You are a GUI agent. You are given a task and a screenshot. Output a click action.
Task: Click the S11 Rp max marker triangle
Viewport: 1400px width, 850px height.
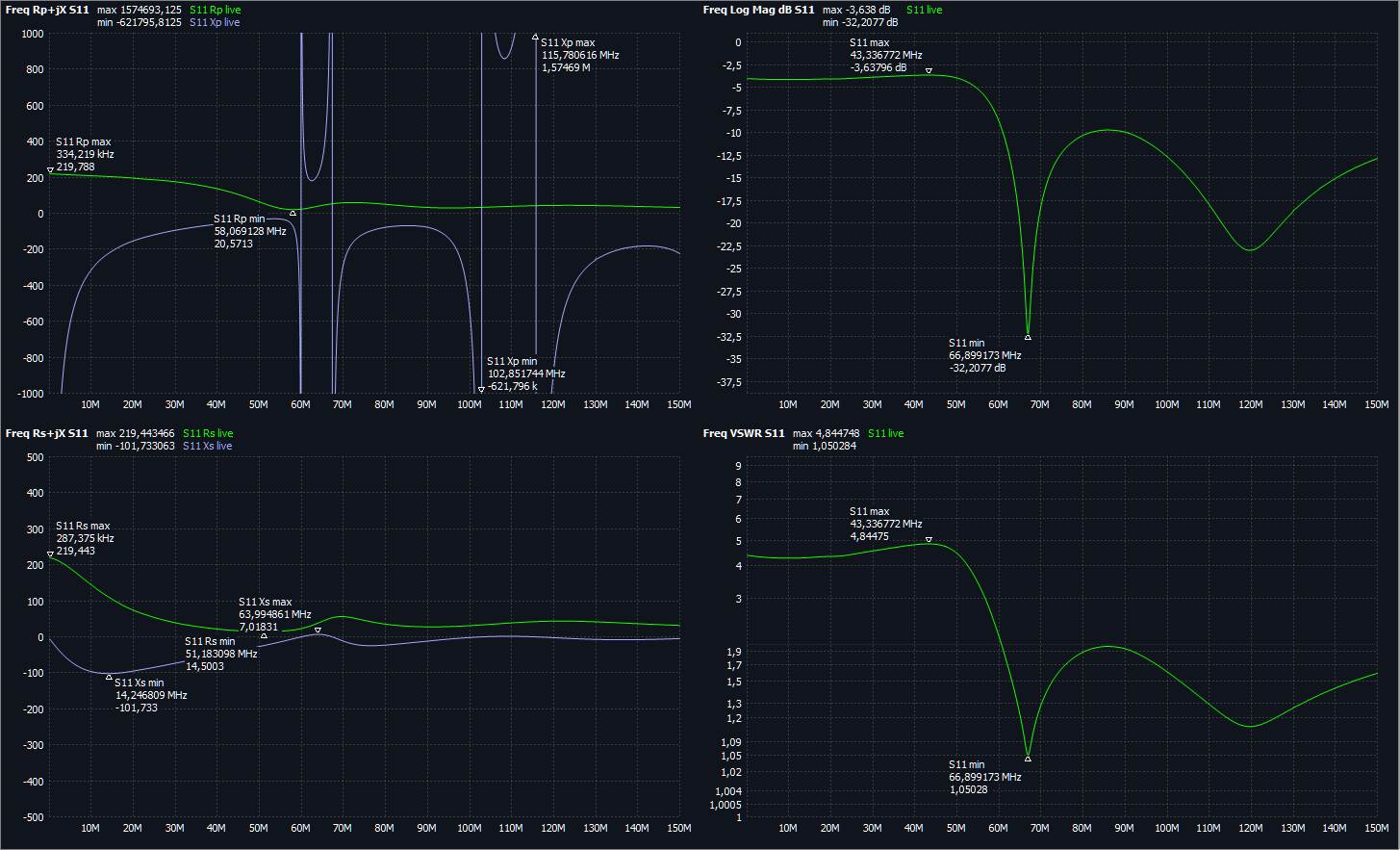[50, 170]
